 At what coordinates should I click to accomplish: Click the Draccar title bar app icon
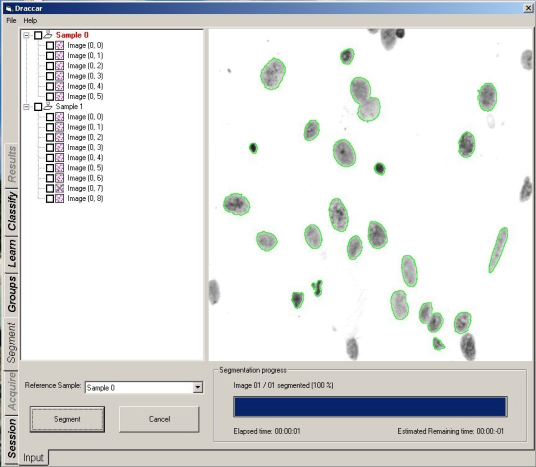tap(9, 8)
